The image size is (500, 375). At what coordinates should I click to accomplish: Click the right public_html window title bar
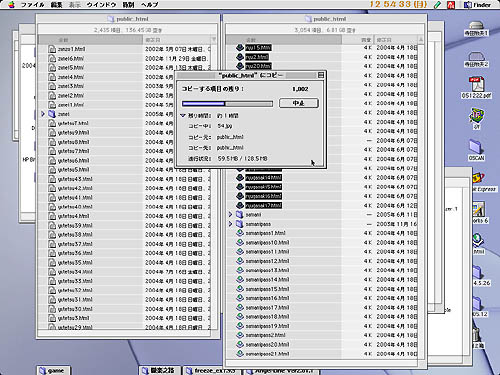[x=325, y=19]
